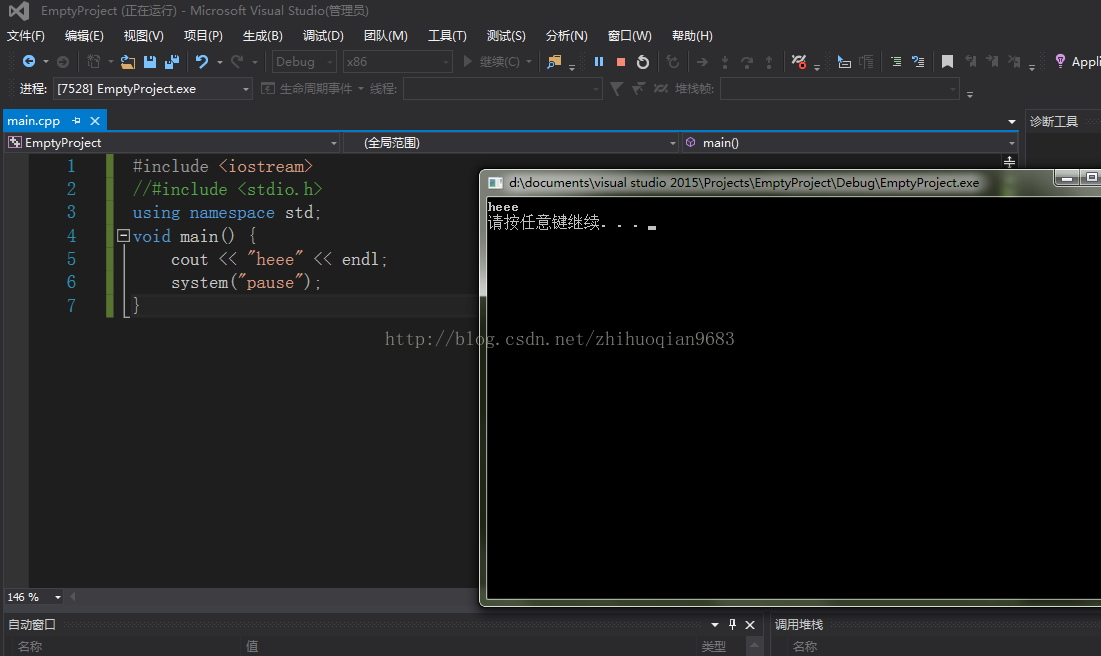Open the Edit menu

point(84,36)
